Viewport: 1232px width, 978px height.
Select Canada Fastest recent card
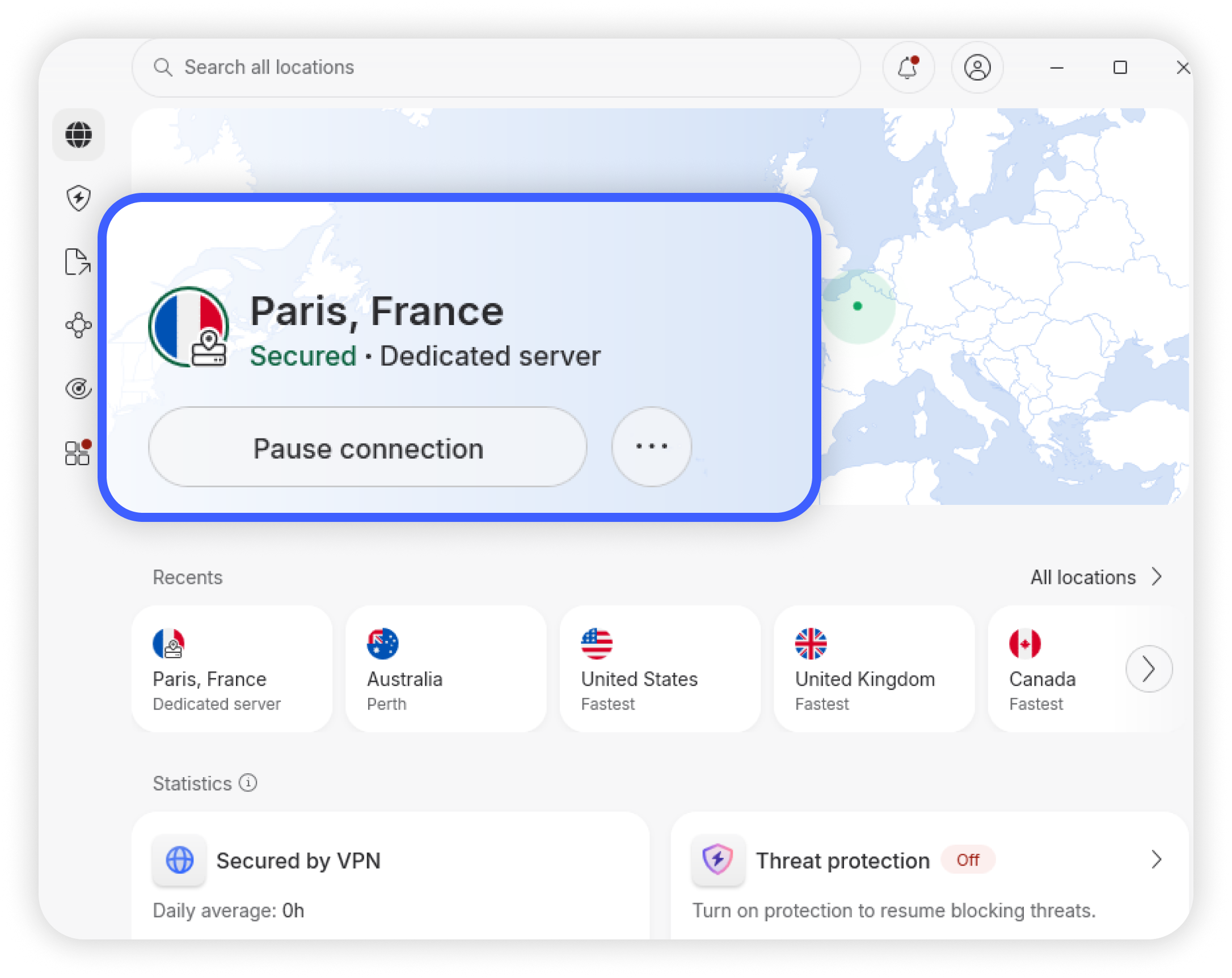1057,669
